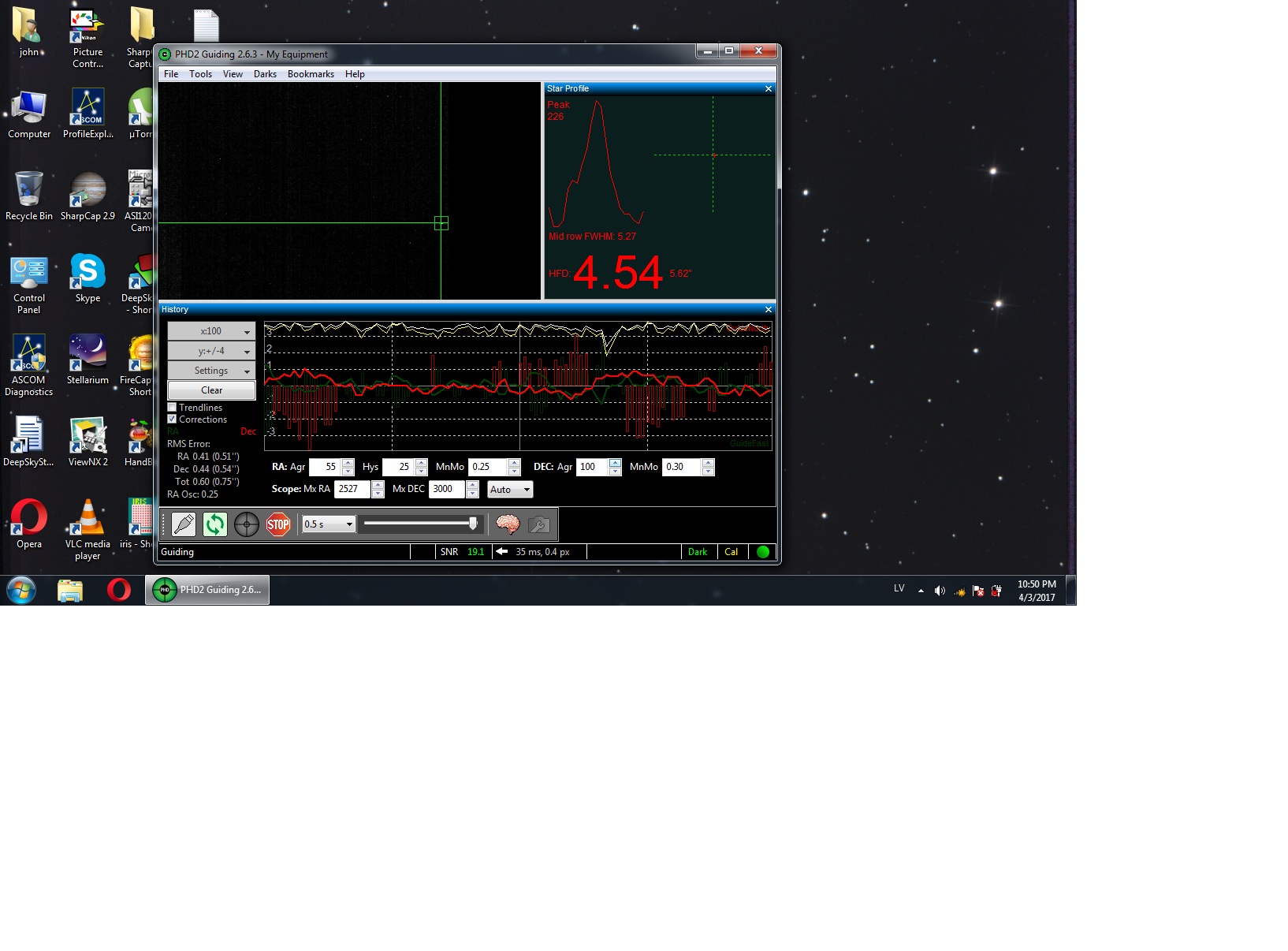Open the 0.5 s exposure duration dropdown
This screenshot has height=951, width=1288.
pos(329,524)
